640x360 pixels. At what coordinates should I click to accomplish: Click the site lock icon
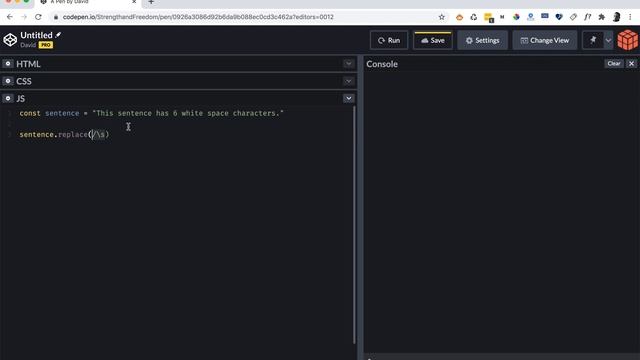56,17
